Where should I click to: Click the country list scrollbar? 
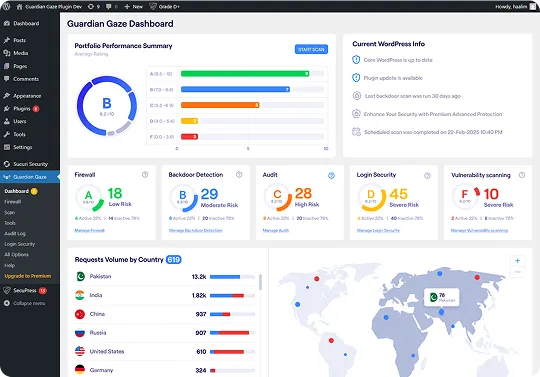click(x=260, y=282)
